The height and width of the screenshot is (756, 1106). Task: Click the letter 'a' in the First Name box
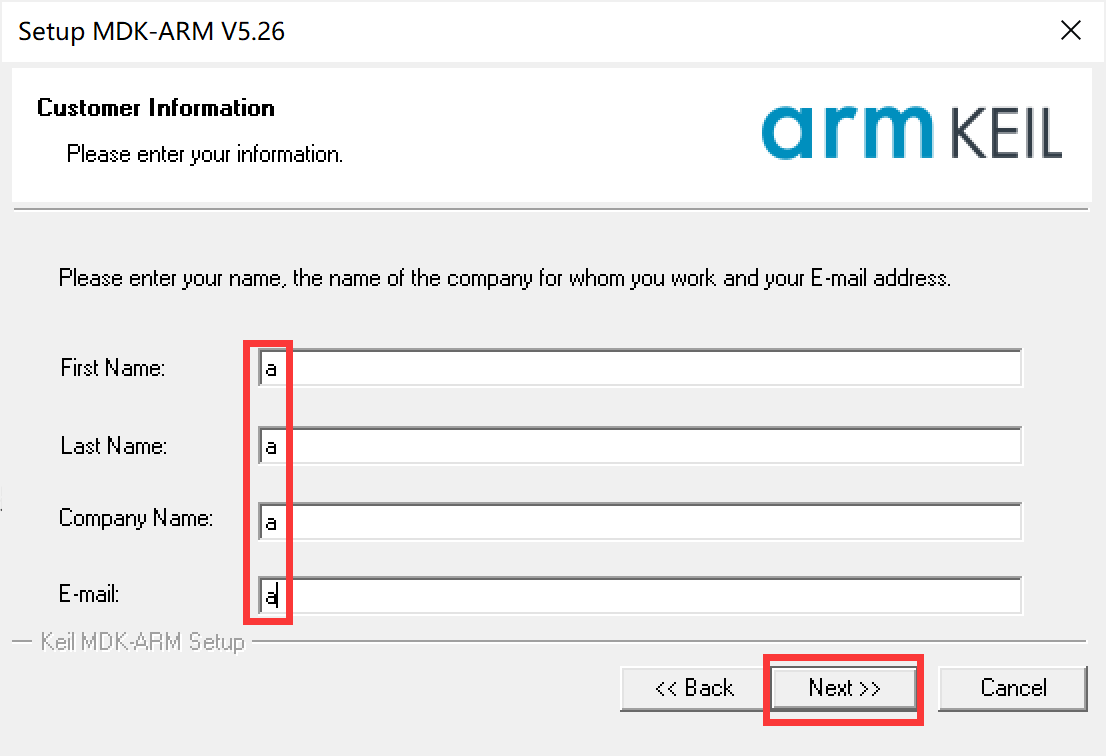(x=271, y=369)
